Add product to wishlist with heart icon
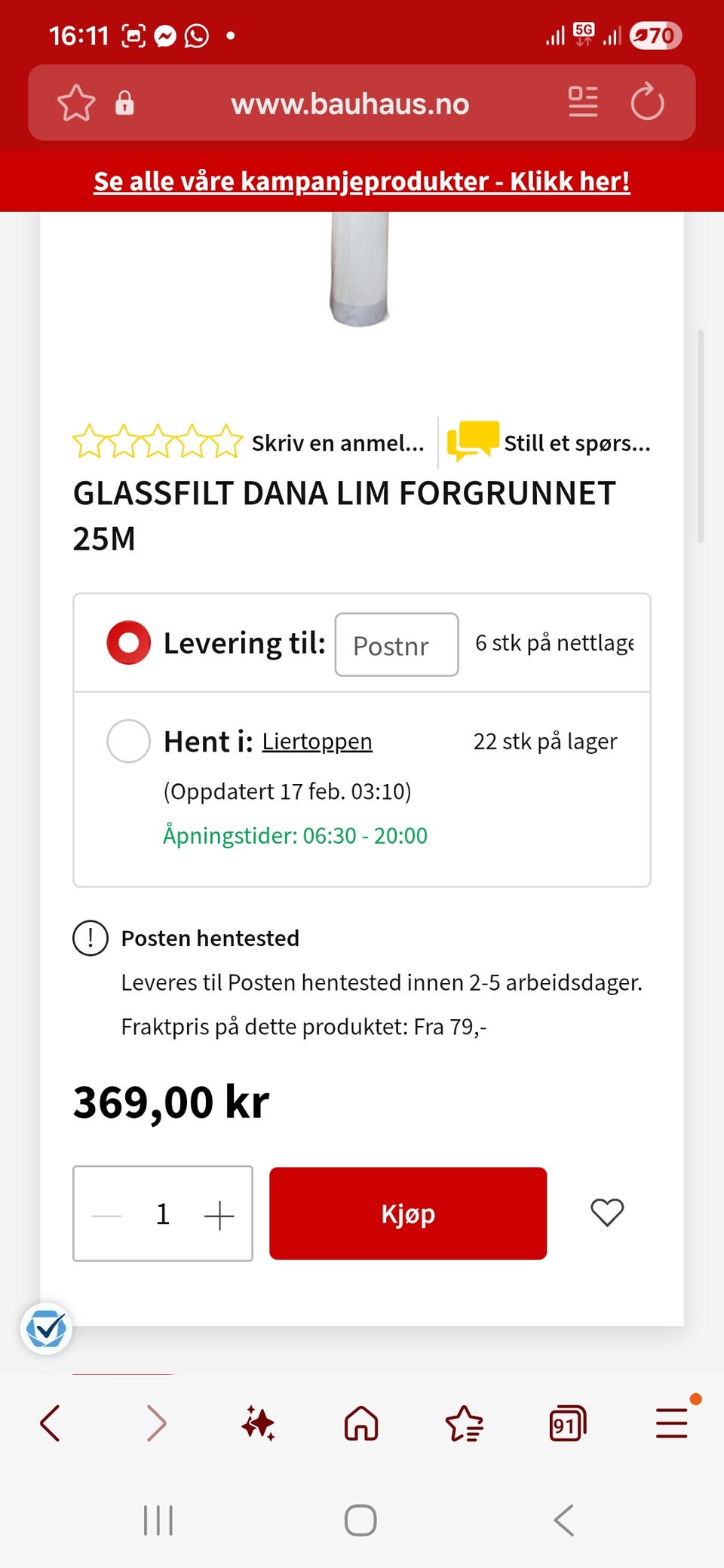Viewport: 724px width, 1568px height. pos(606,1213)
